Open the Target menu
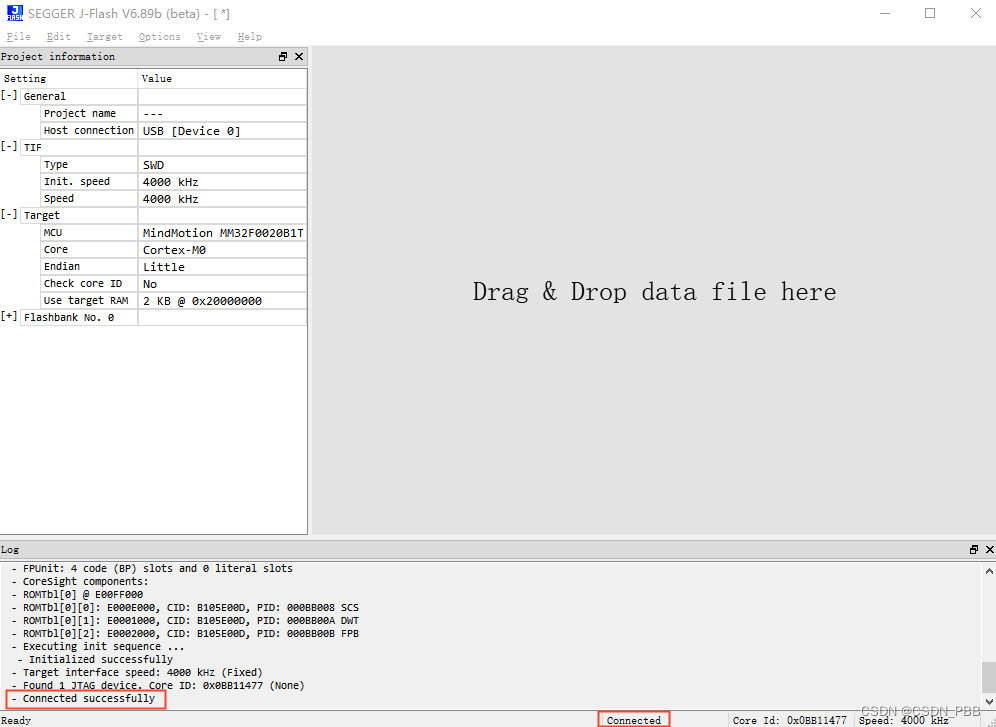Image resolution: width=996 pixels, height=727 pixels. [104, 36]
